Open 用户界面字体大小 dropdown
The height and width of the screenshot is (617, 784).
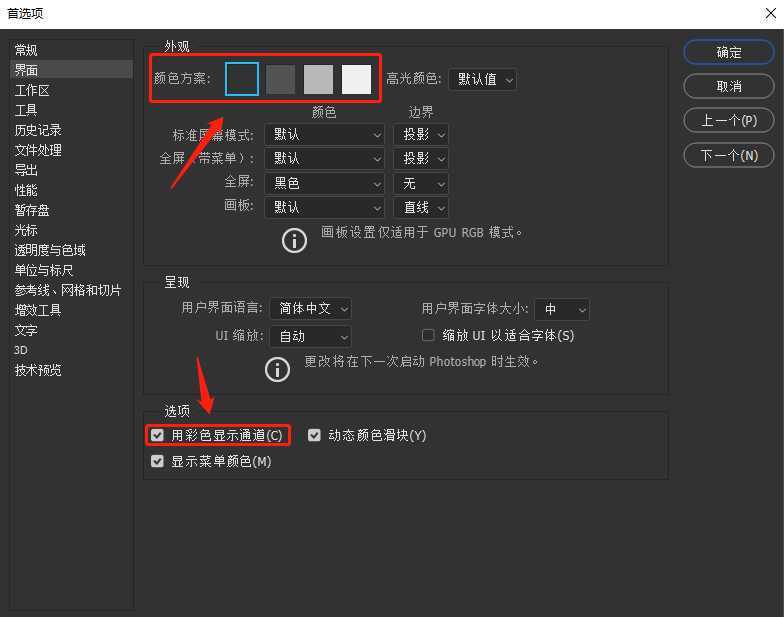coord(562,309)
